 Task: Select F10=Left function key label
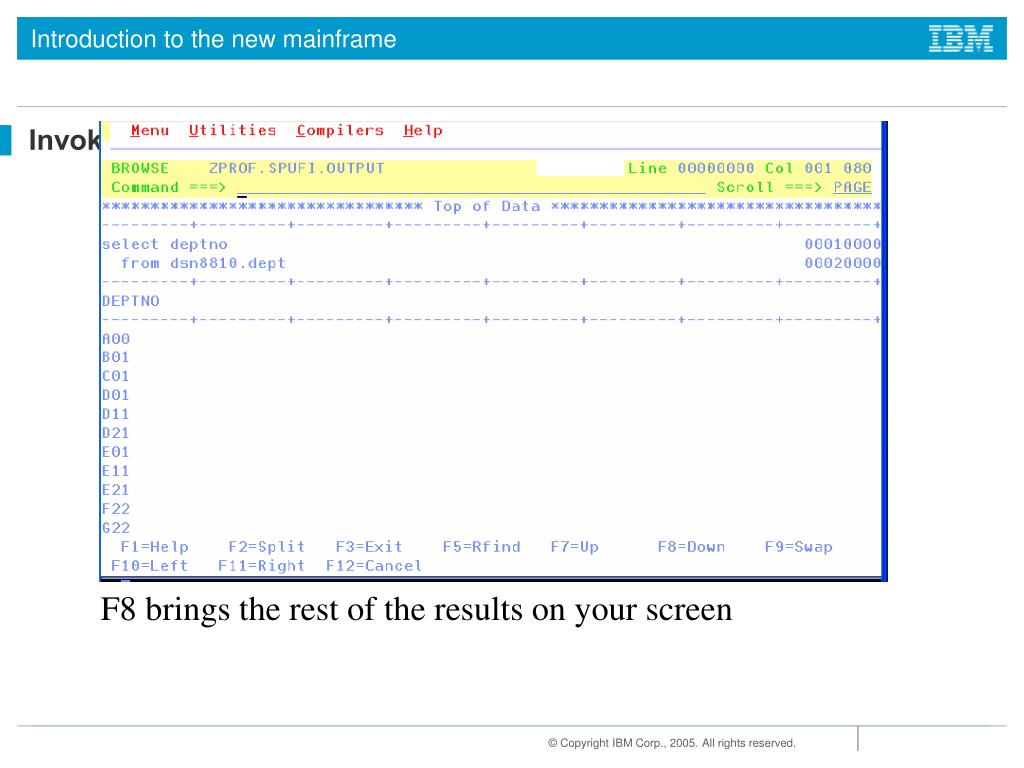coord(150,566)
